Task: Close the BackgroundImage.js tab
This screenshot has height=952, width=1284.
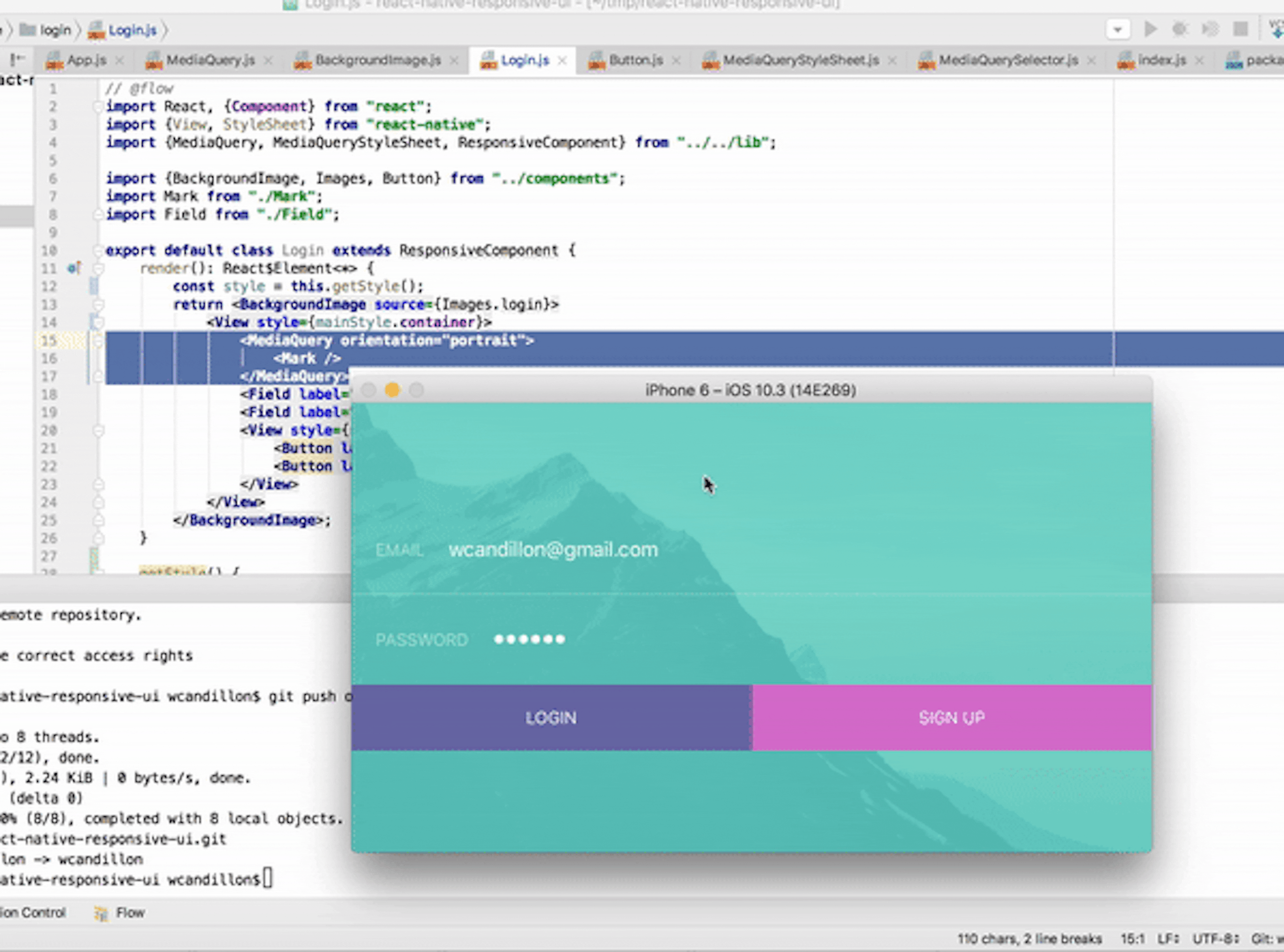Action: 455,59
